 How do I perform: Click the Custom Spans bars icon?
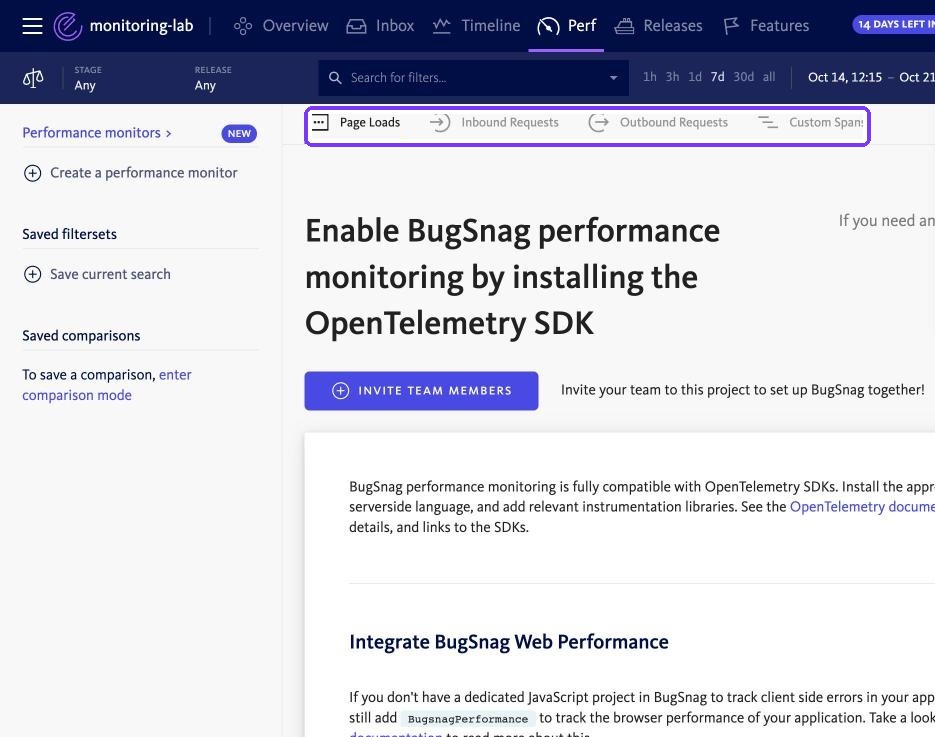tap(767, 122)
